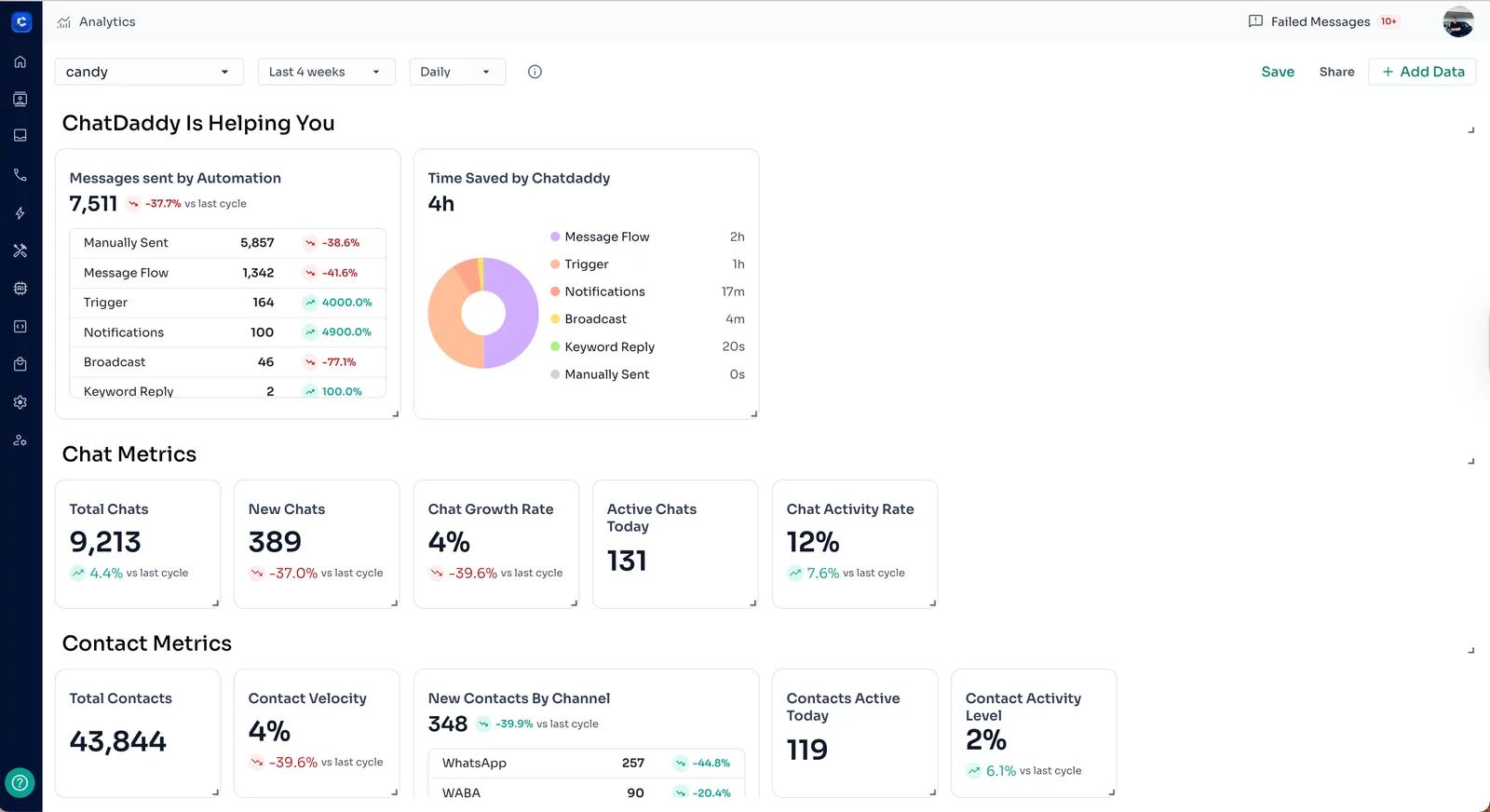Expand the candy account dropdown
This screenshot has width=1490, height=812.
click(x=149, y=72)
